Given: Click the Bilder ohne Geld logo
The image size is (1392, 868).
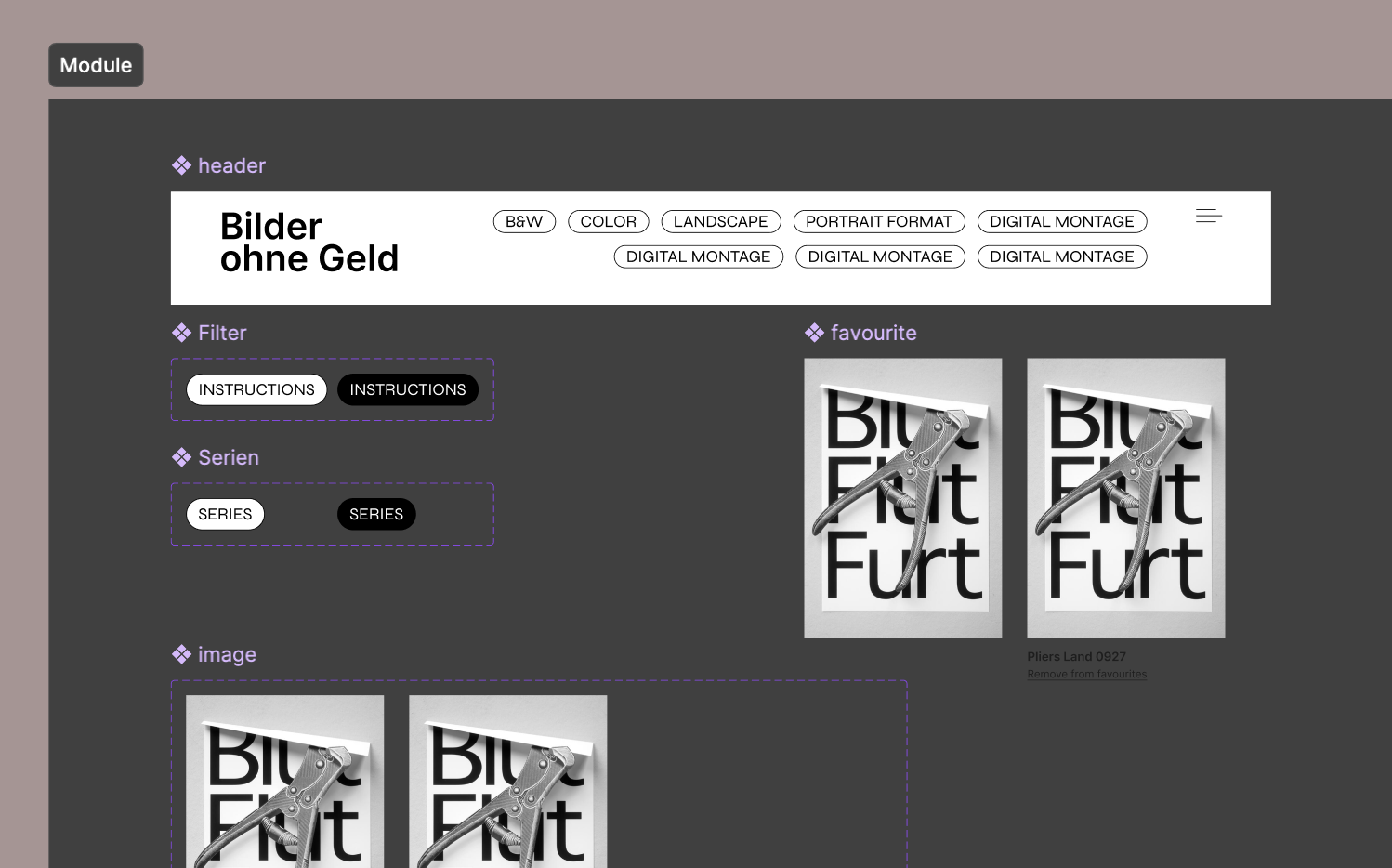Looking at the screenshot, I should point(309,243).
